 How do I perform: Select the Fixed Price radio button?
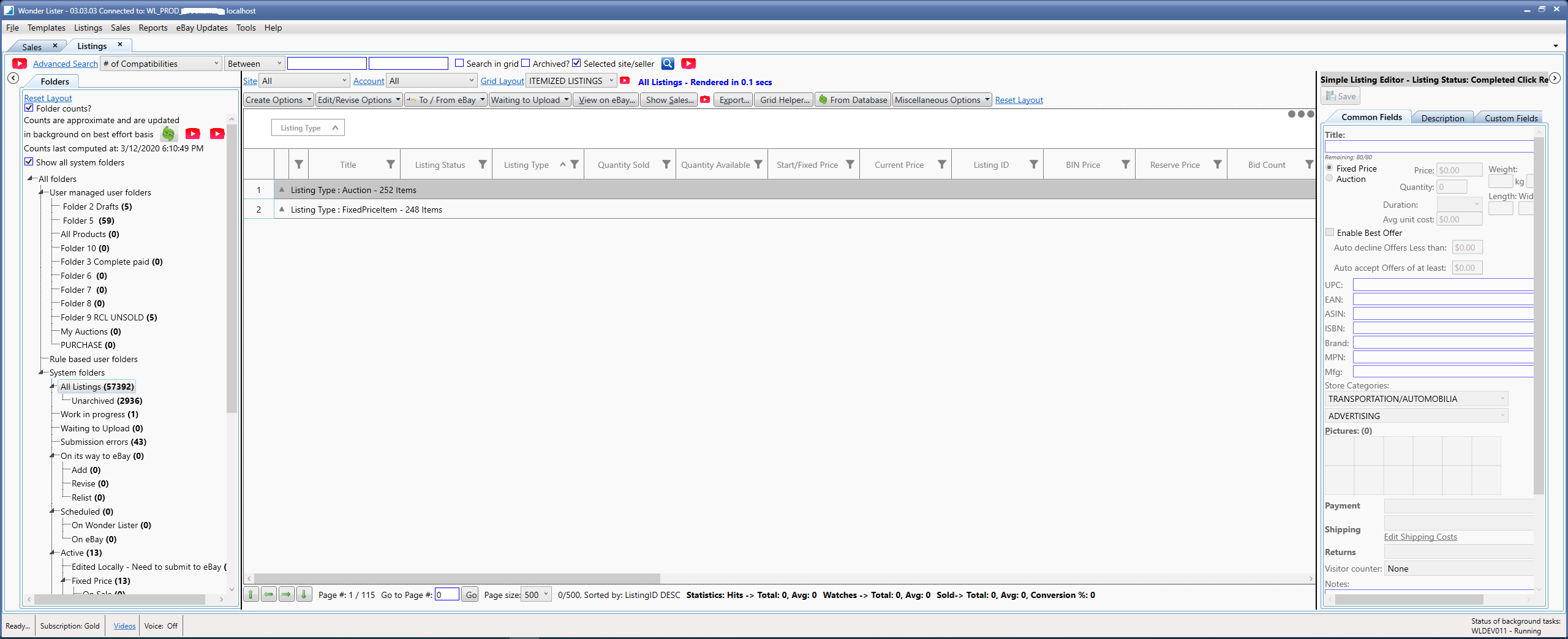point(1329,167)
